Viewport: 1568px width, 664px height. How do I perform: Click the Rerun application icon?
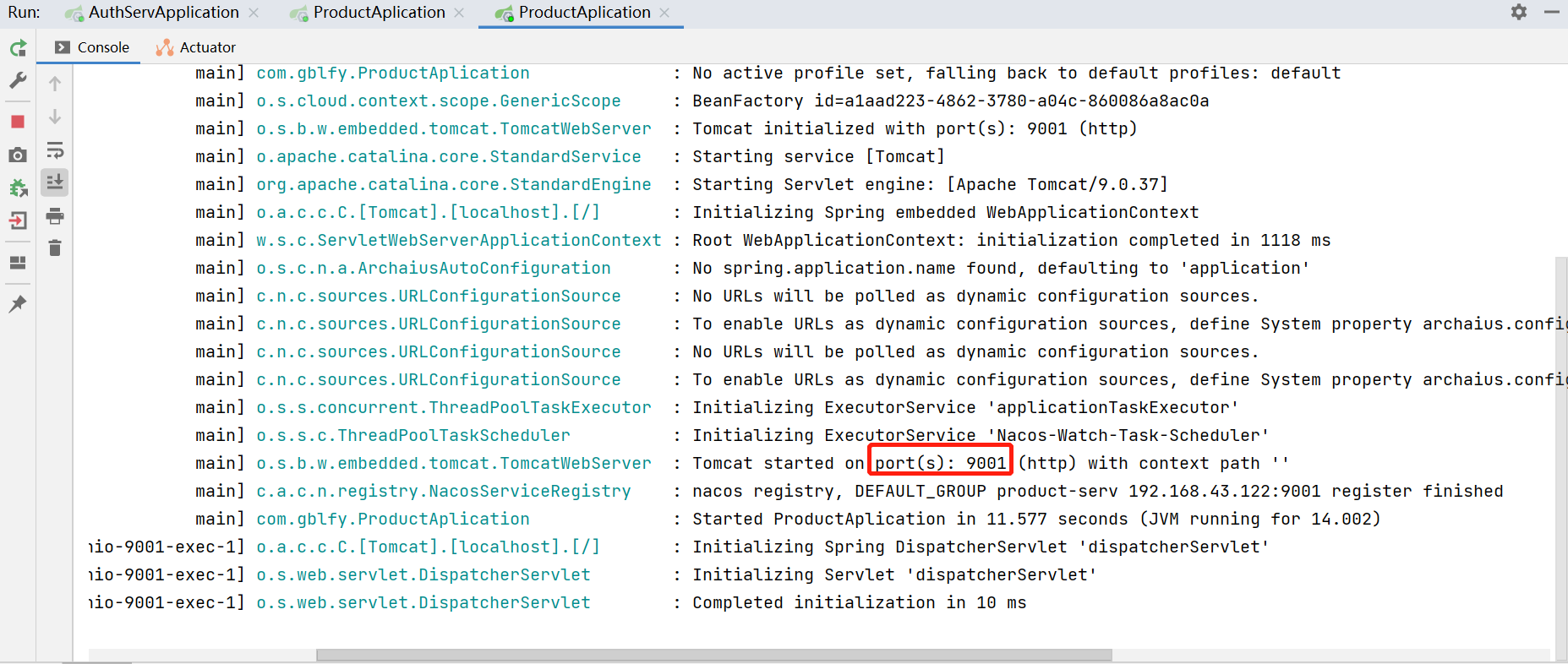coord(18,48)
